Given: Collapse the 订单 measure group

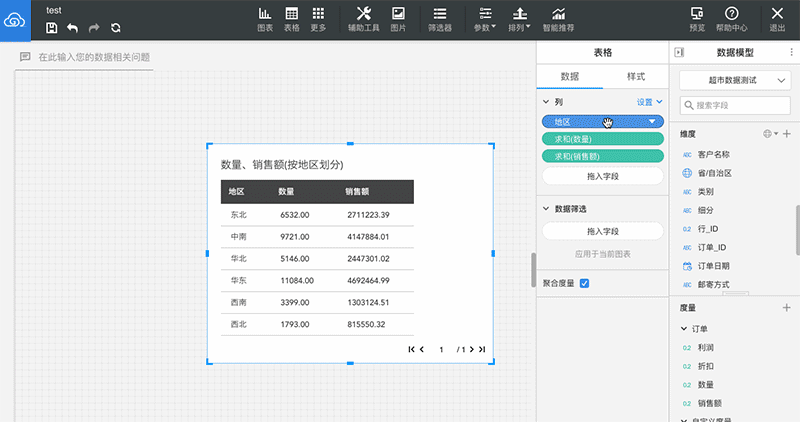Looking at the screenshot, I should click(684, 329).
